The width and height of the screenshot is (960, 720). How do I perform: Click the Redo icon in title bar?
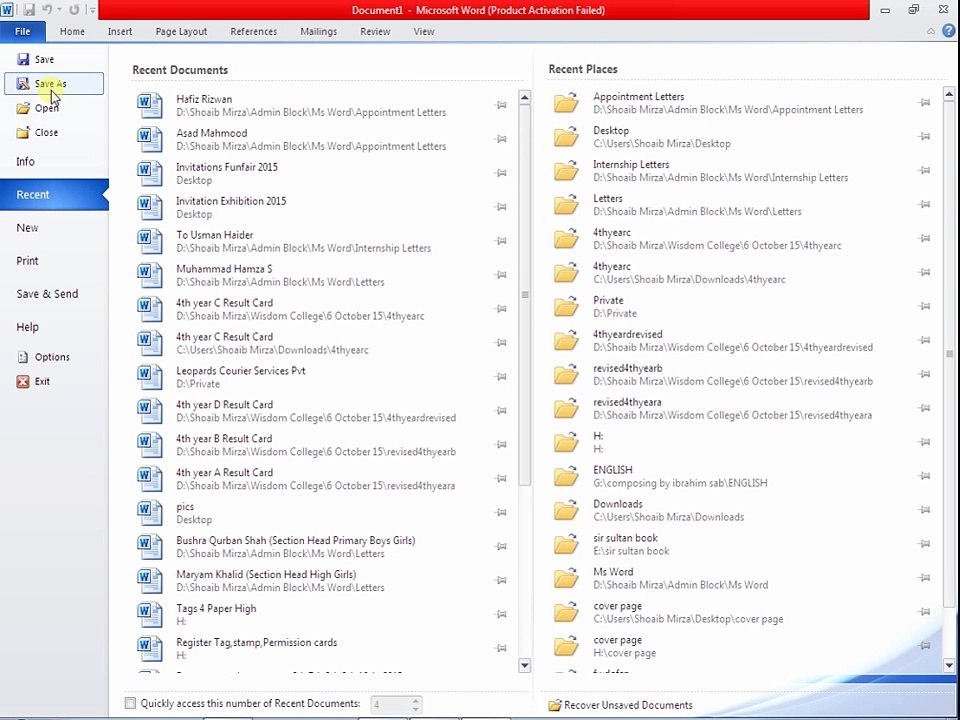73,10
